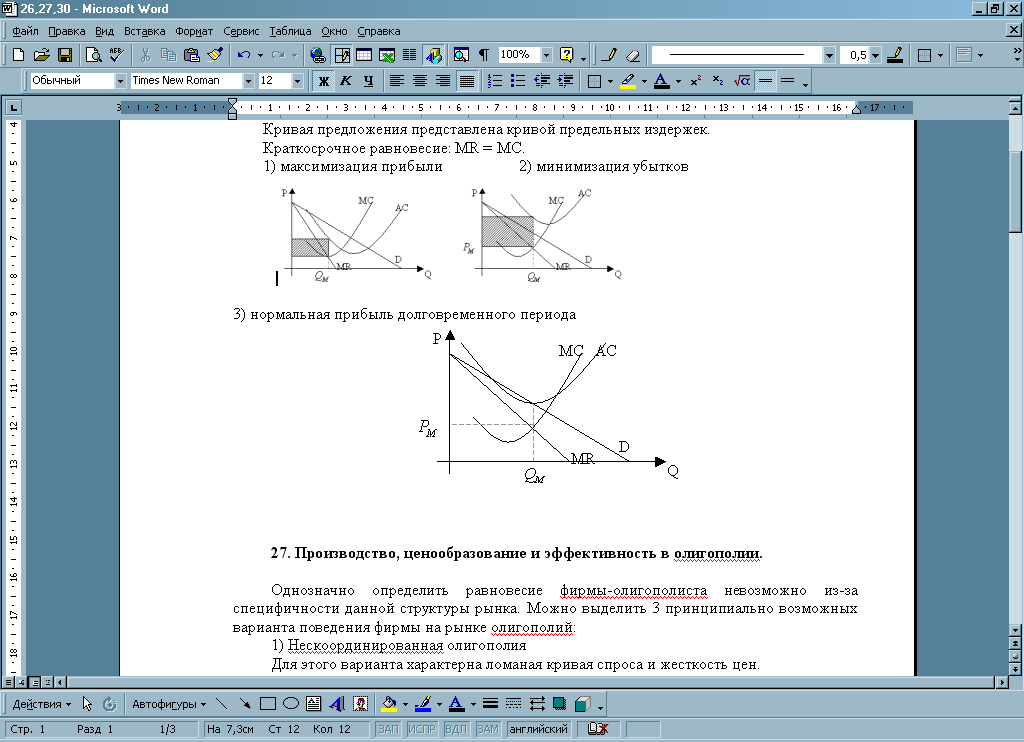
Task: Apply superscript x² formatting
Action: coord(696,81)
